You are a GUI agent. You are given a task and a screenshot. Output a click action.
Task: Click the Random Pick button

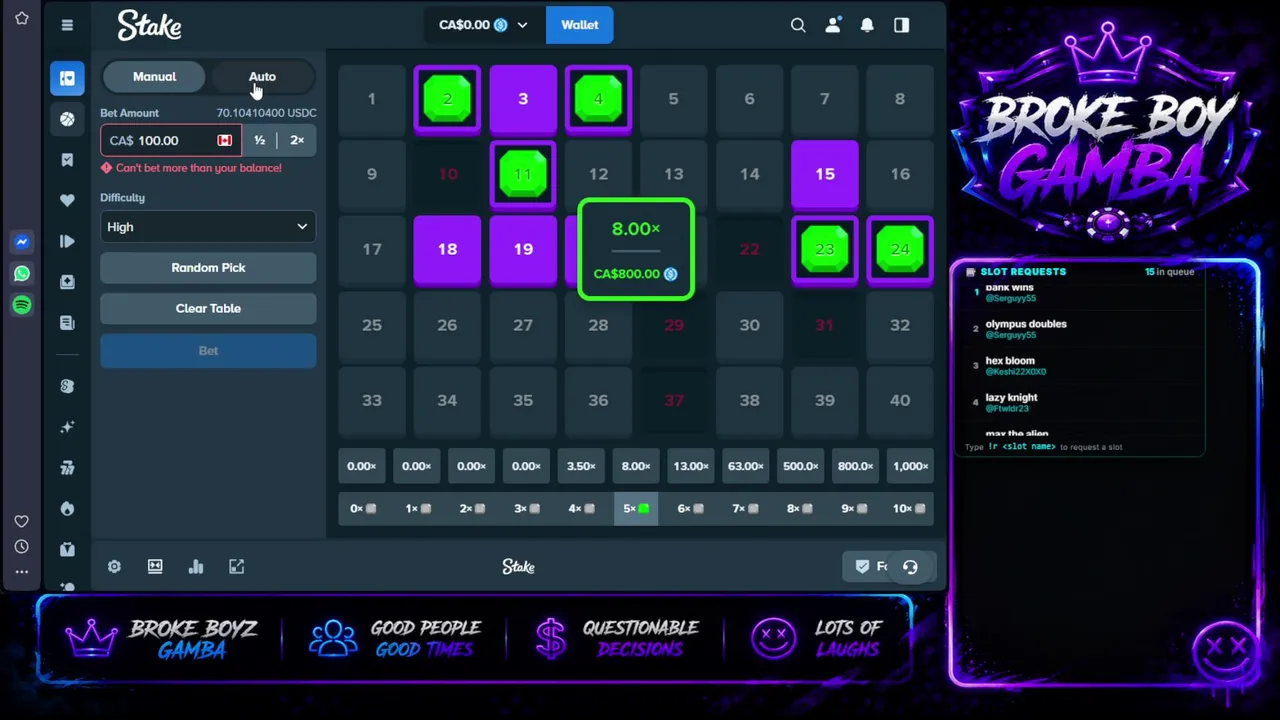(x=208, y=268)
